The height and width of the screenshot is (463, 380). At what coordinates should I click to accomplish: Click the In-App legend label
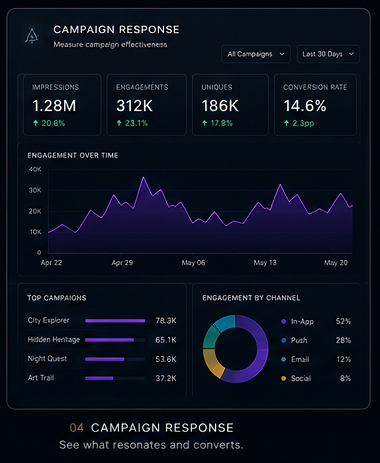tap(302, 322)
